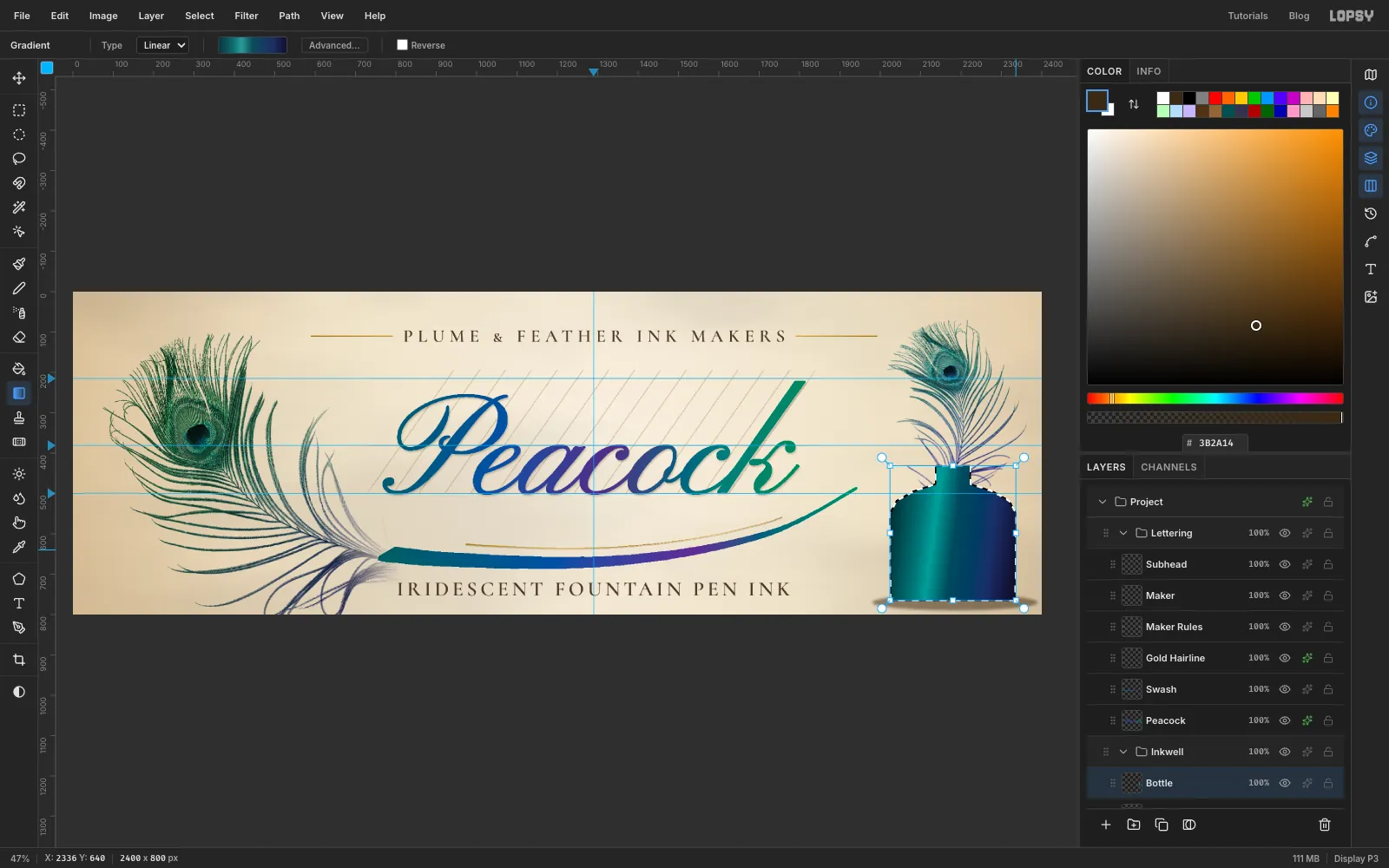Image resolution: width=1389 pixels, height=868 pixels.
Task: Activate the Gradient tool
Action: [x=19, y=393]
